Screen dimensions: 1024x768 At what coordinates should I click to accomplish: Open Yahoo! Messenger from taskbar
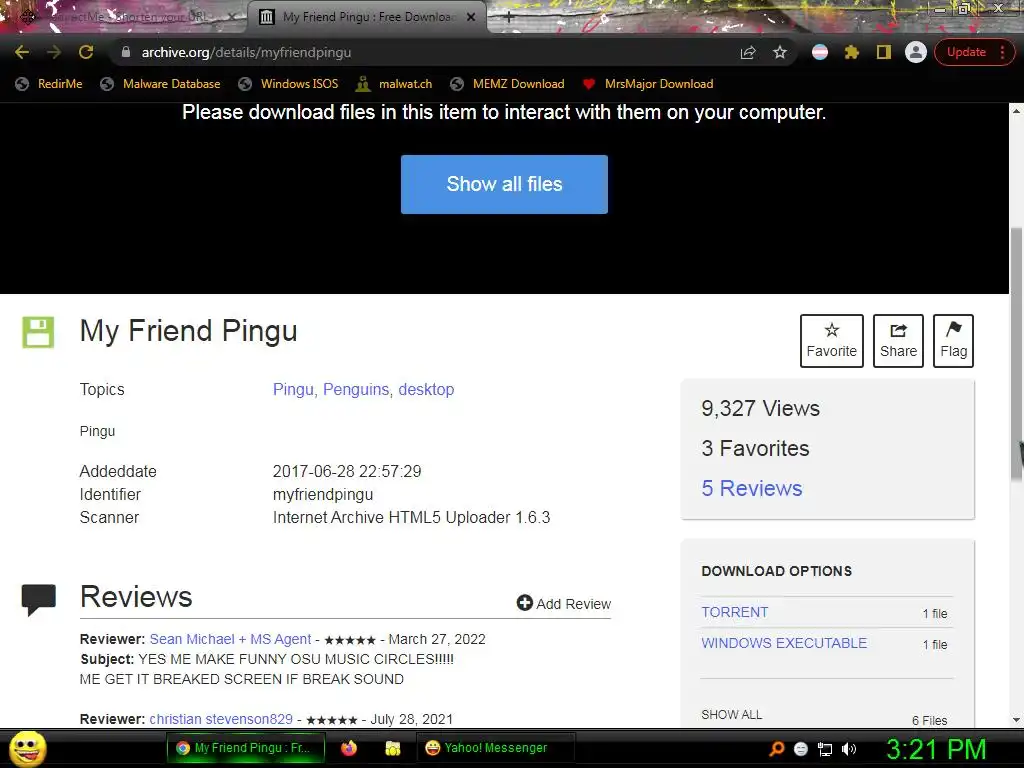coord(495,748)
